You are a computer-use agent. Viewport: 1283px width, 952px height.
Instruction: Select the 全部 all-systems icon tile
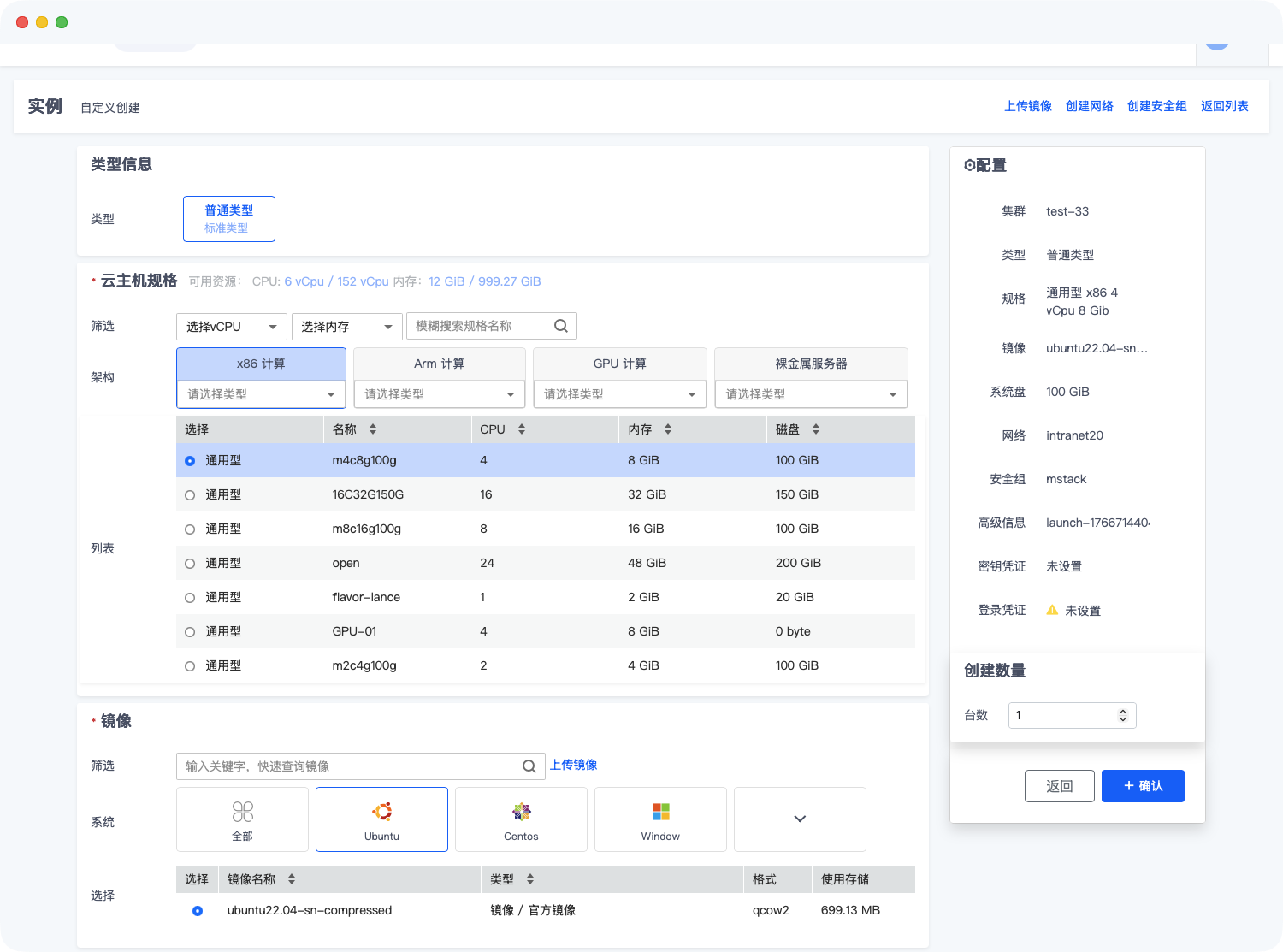pos(243,819)
